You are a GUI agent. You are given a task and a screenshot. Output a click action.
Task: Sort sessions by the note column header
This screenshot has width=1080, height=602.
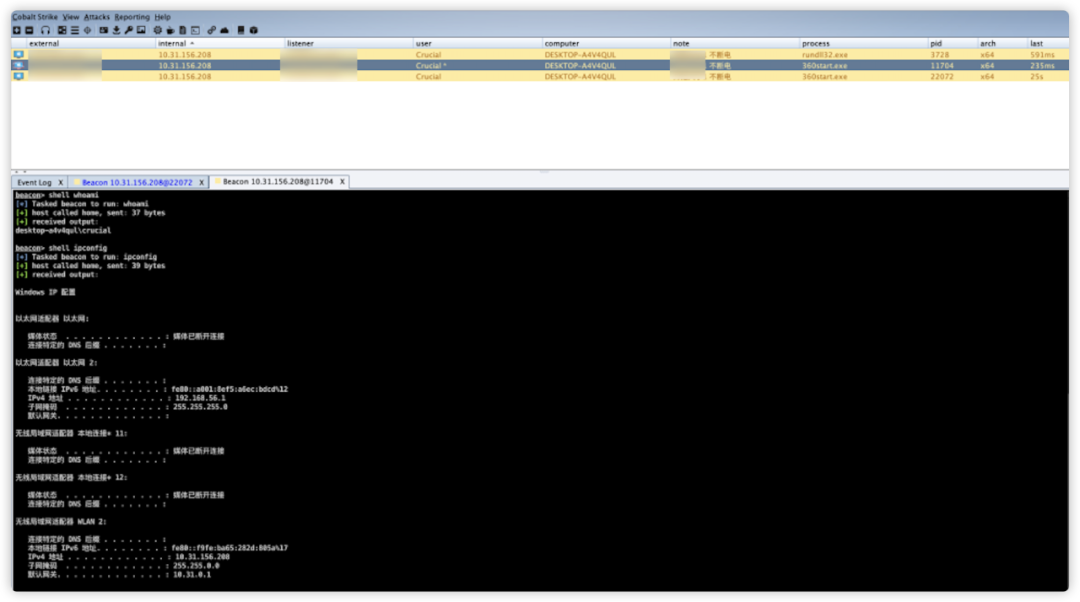735,43
